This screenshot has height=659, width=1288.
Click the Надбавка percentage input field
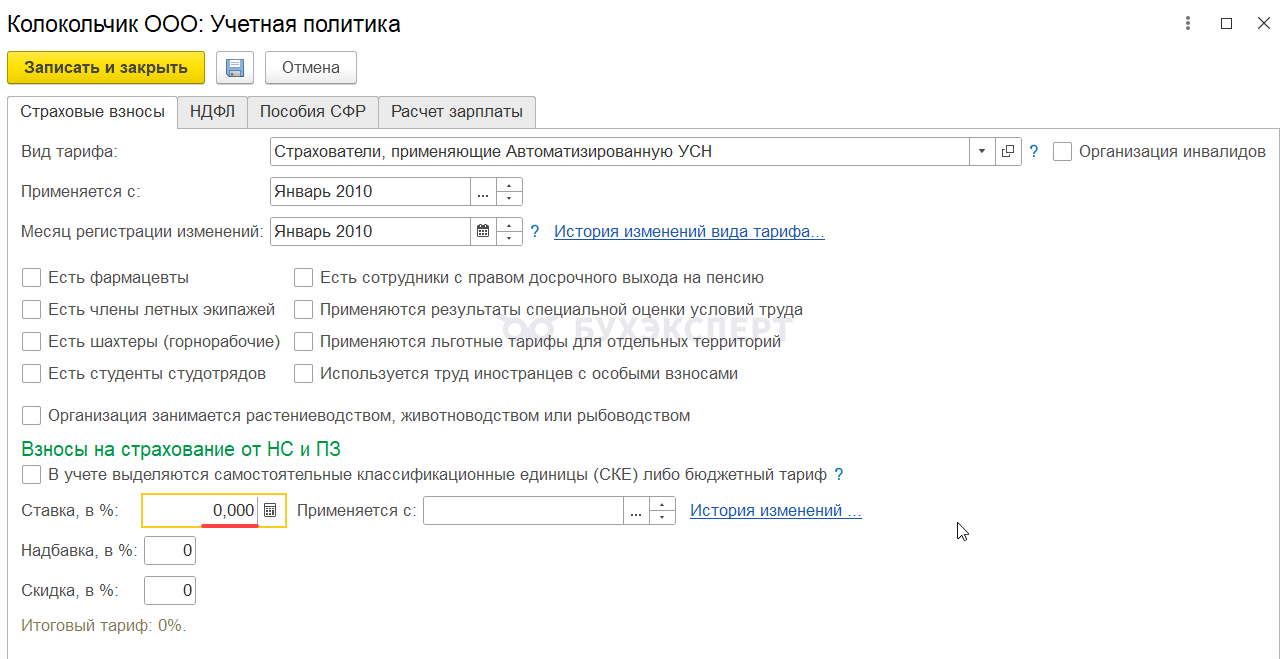pyautogui.click(x=170, y=551)
